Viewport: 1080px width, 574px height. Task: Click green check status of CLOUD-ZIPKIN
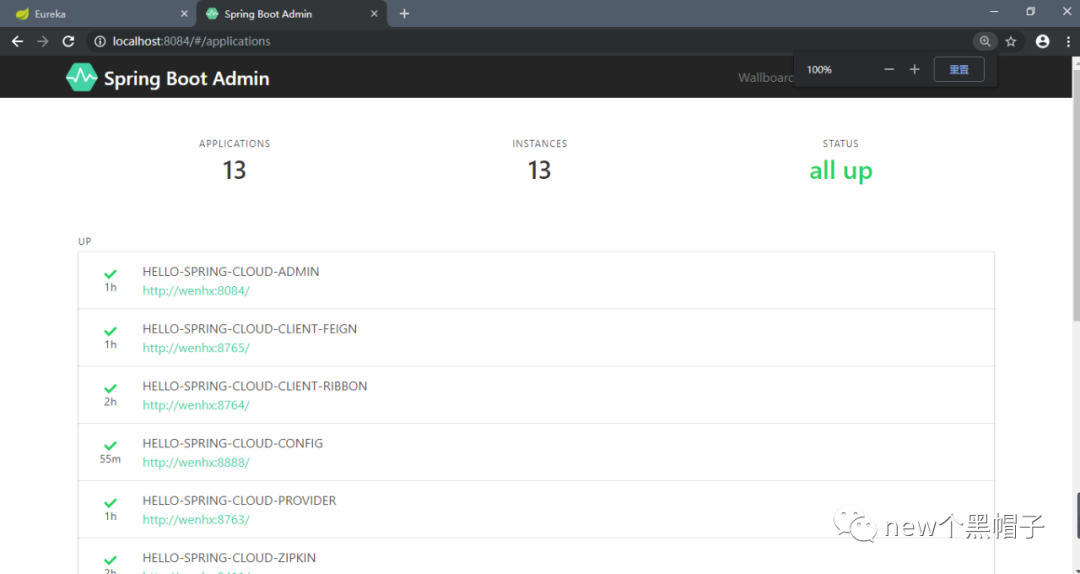pos(110,560)
